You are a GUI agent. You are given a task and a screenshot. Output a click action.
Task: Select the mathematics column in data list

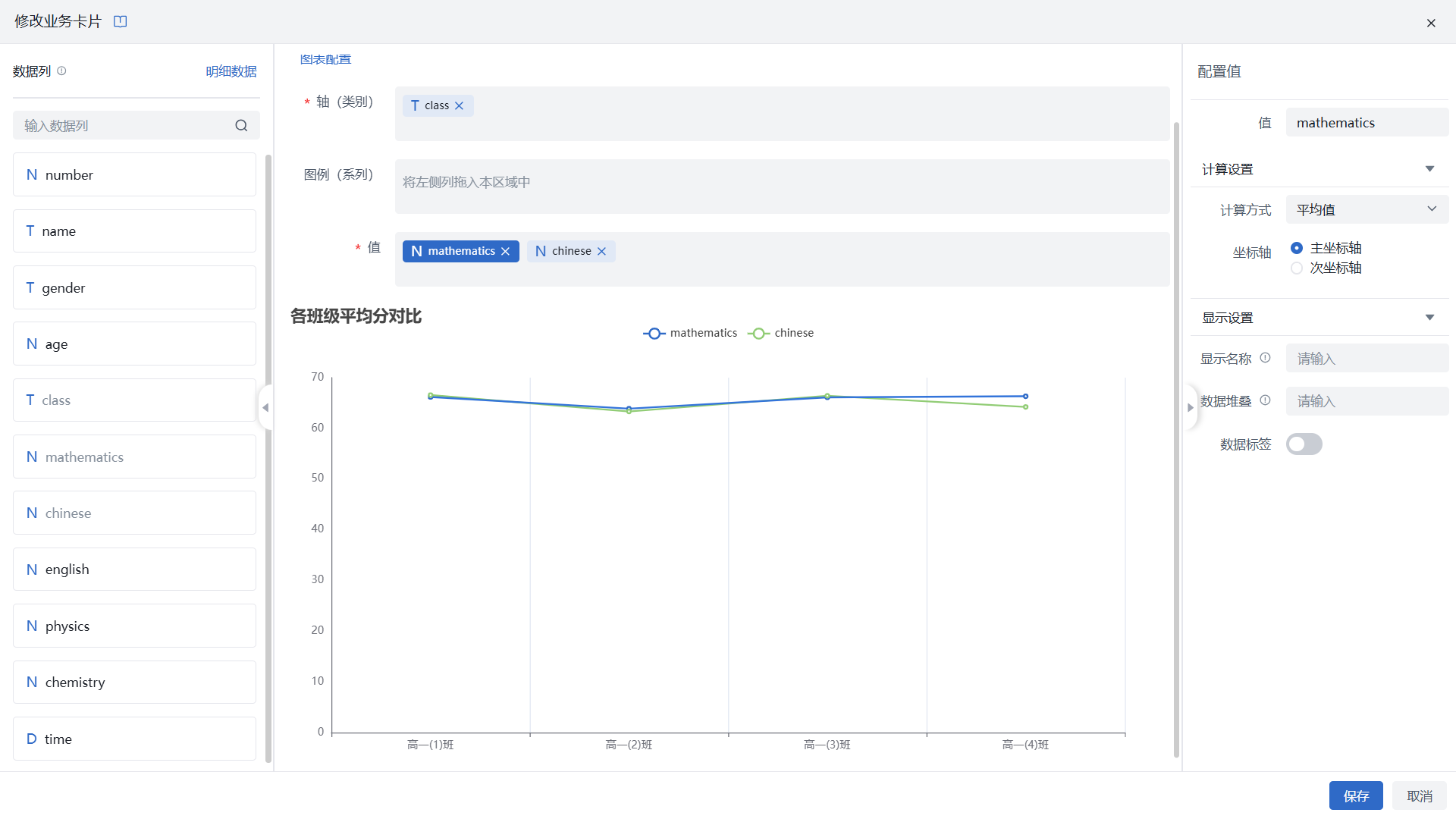pyautogui.click(x=134, y=457)
